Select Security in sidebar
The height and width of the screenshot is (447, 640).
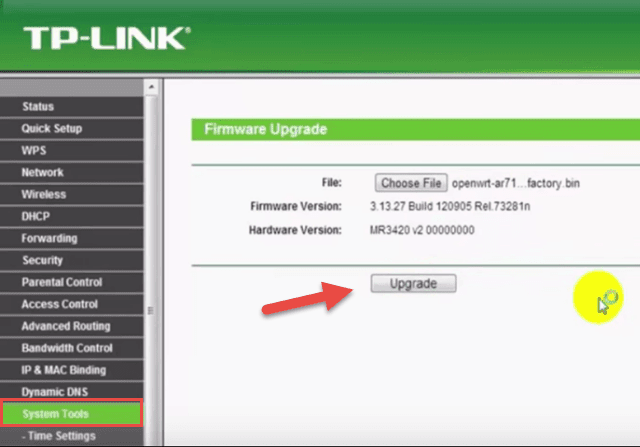[71, 260]
